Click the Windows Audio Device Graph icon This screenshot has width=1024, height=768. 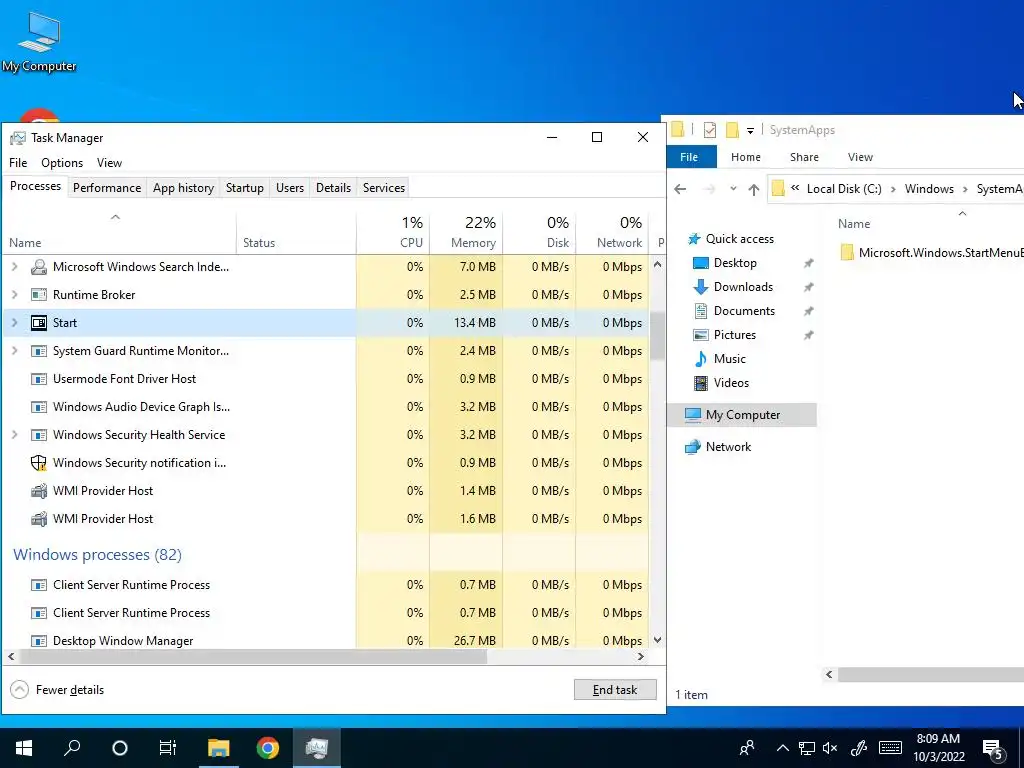pyautogui.click(x=39, y=408)
